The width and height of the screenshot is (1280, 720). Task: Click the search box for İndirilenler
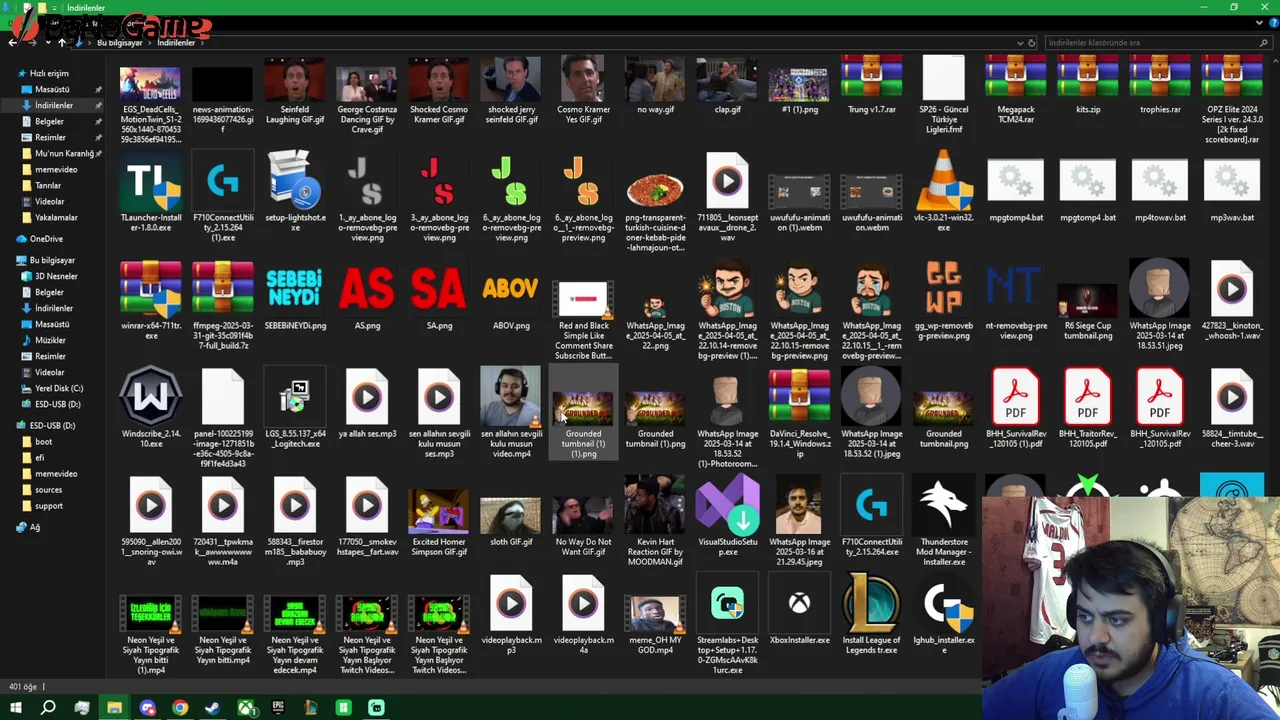(x=1157, y=43)
